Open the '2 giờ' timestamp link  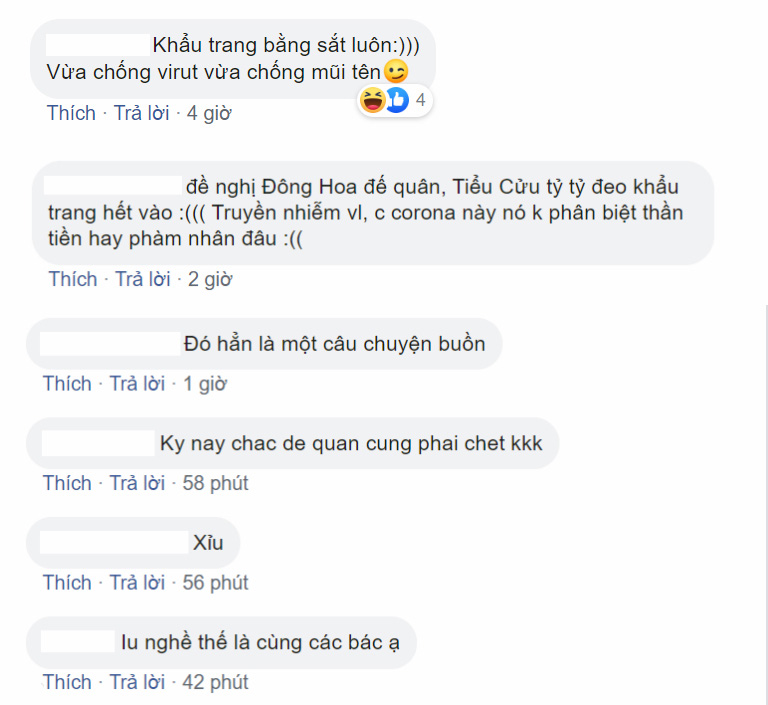click(x=210, y=280)
